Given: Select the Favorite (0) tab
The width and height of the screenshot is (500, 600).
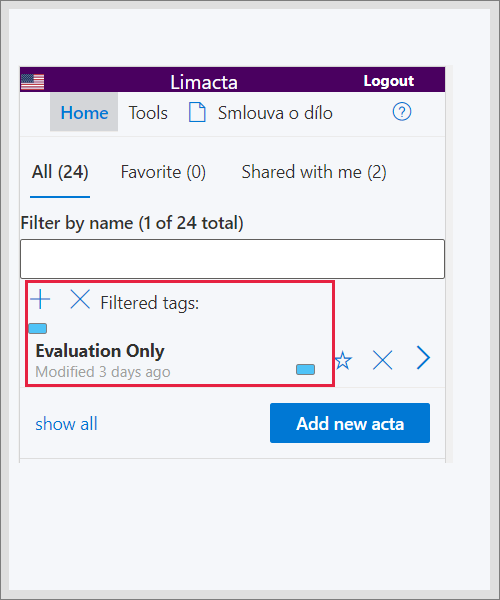Looking at the screenshot, I should pyautogui.click(x=163, y=172).
